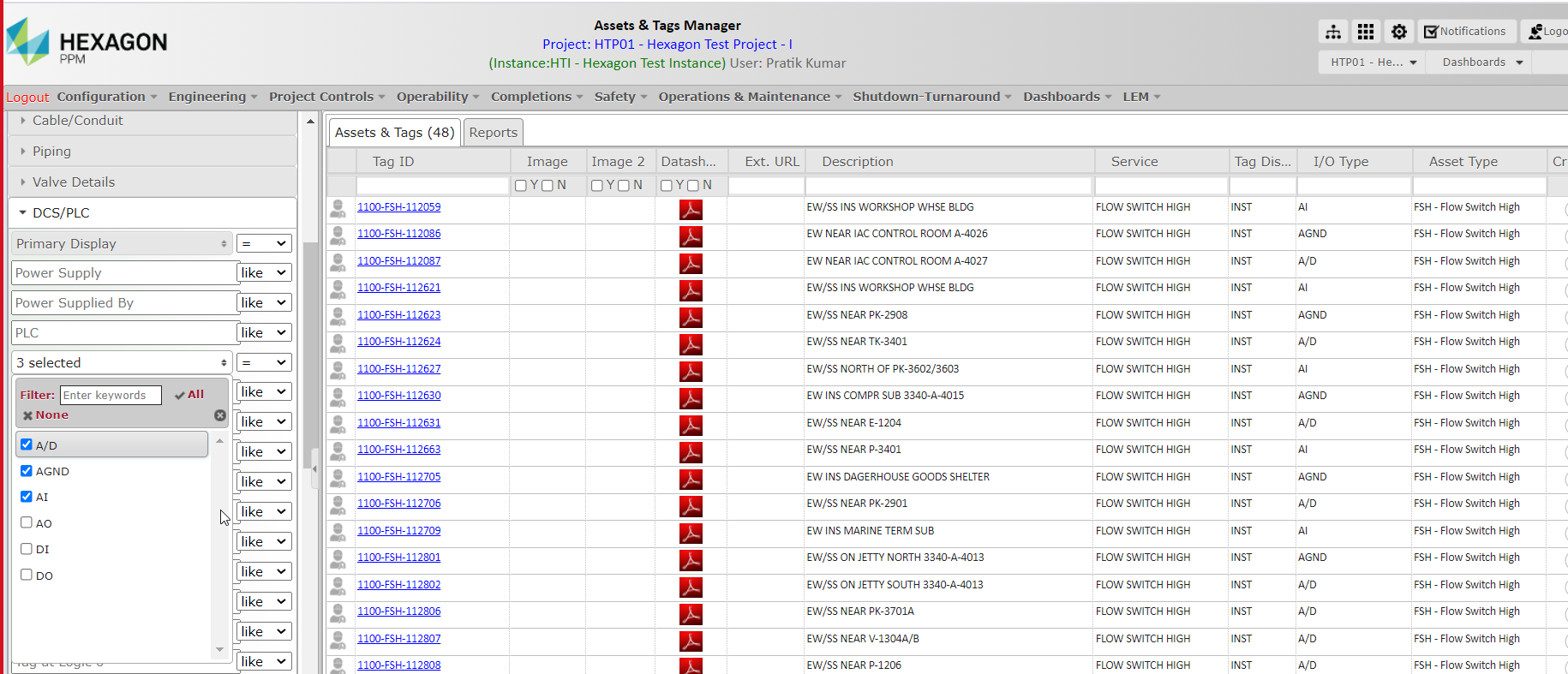Open the '3 selected' multiselect dropdown
Image resolution: width=1568 pixels, height=674 pixels.
tap(122, 362)
